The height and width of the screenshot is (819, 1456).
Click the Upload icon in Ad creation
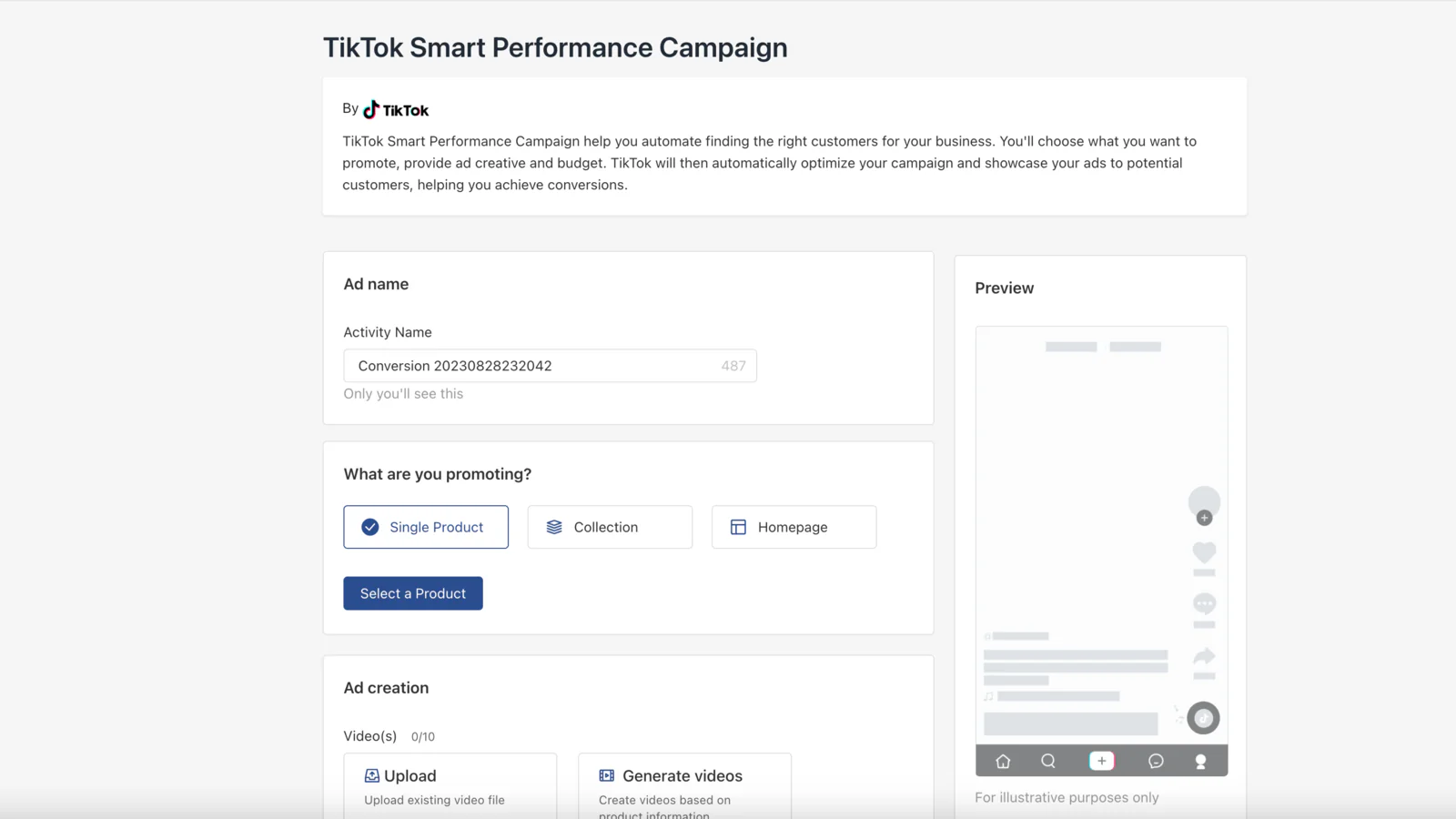pos(371,775)
